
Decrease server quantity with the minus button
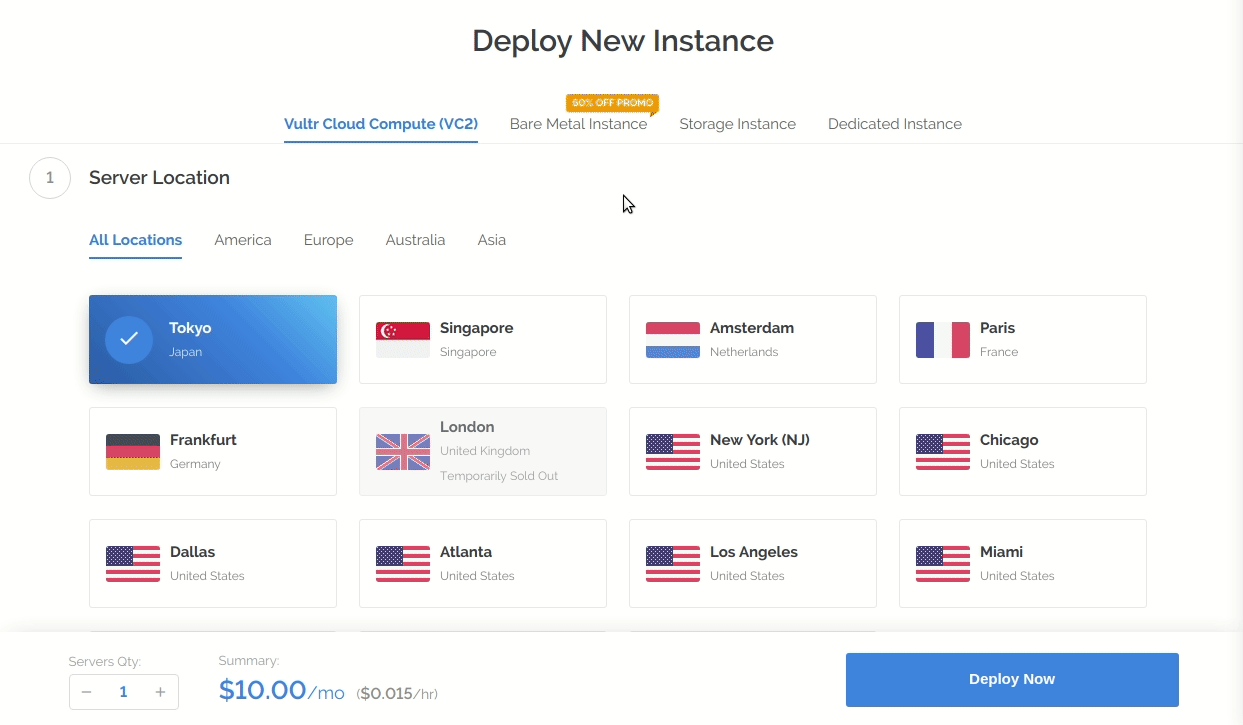(x=87, y=692)
